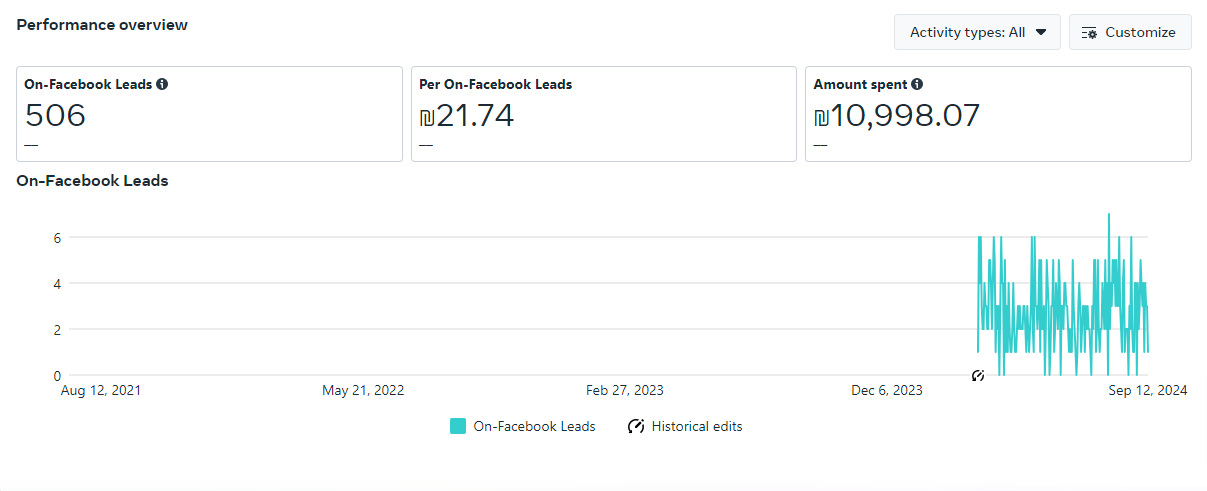Select the Amount spent metric card

[998, 114]
